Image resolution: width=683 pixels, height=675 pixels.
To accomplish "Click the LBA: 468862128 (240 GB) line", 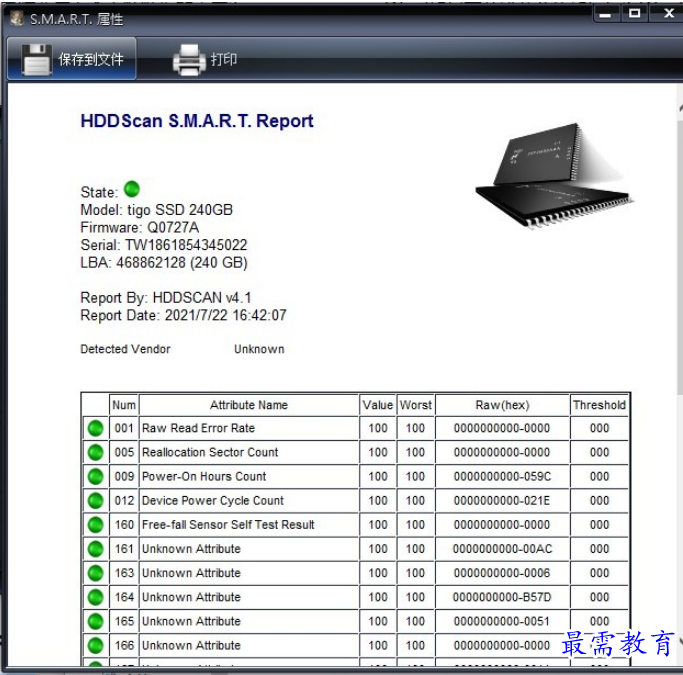I will pyautogui.click(x=164, y=263).
